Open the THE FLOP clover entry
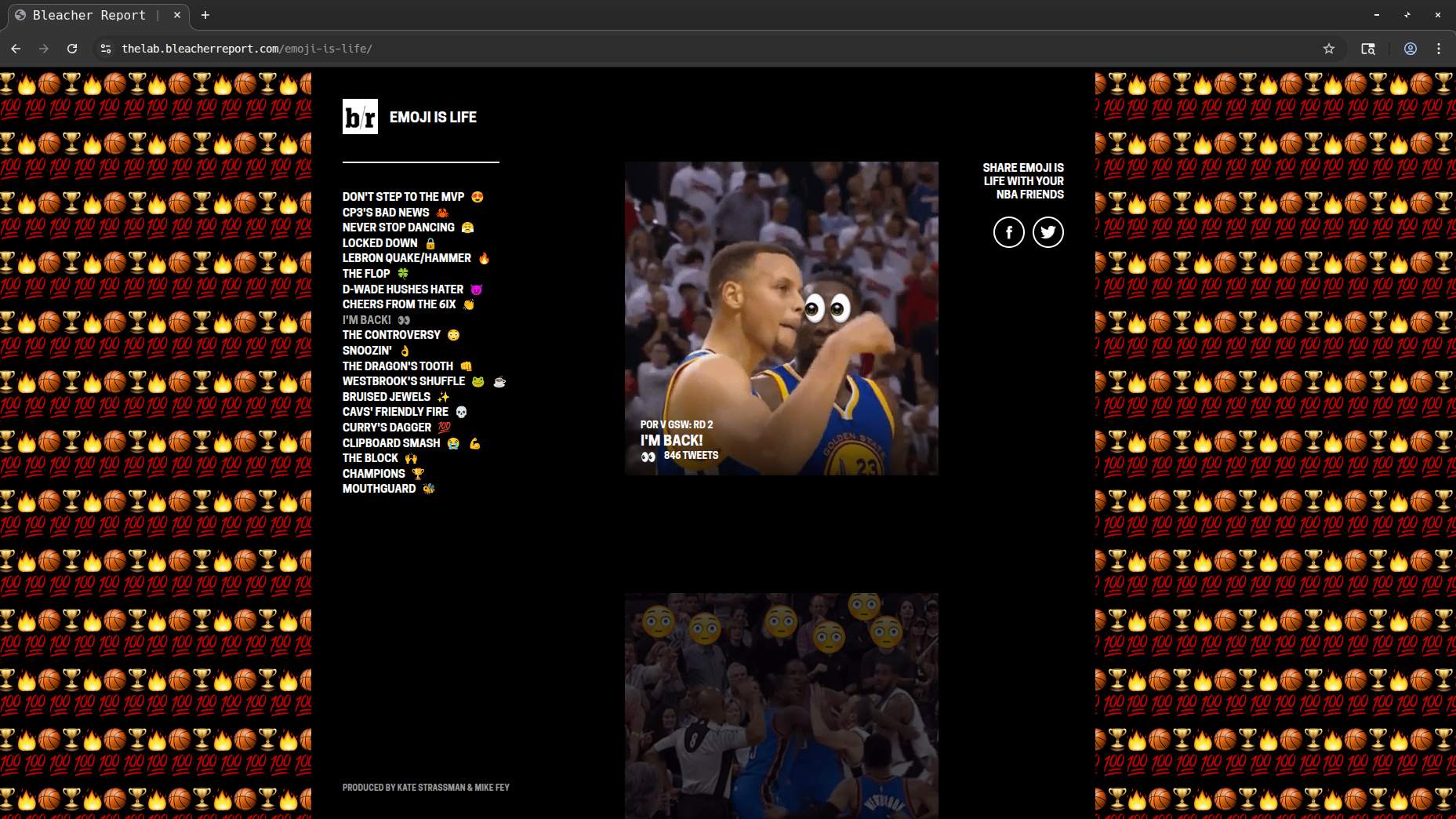The width and height of the screenshot is (1456, 819). click(365, 273)
